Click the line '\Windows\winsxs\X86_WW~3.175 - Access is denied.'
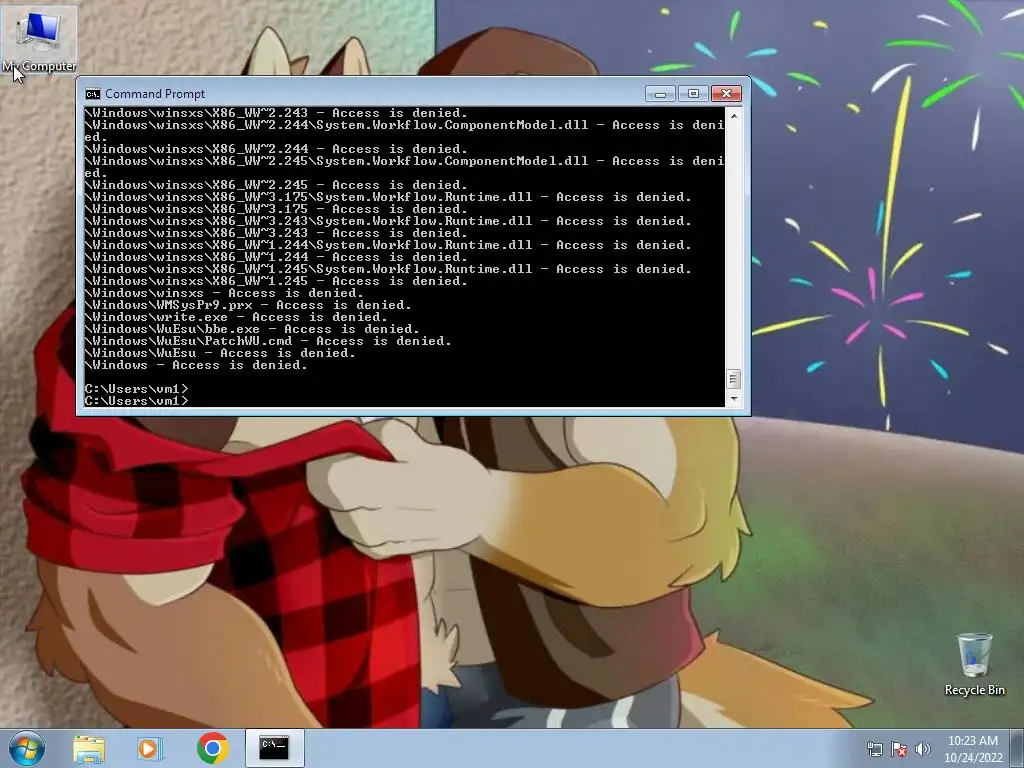 click(276, 209)
